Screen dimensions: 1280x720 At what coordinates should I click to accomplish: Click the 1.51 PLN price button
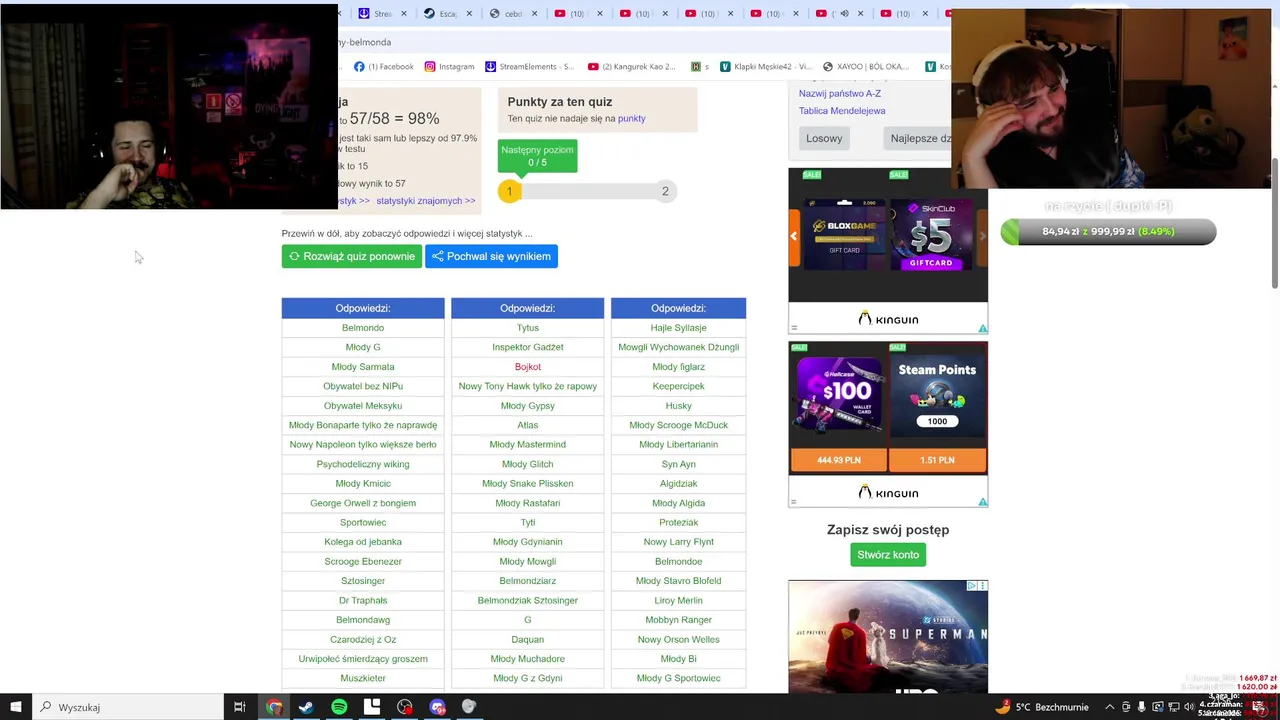(x=937, y=460)
